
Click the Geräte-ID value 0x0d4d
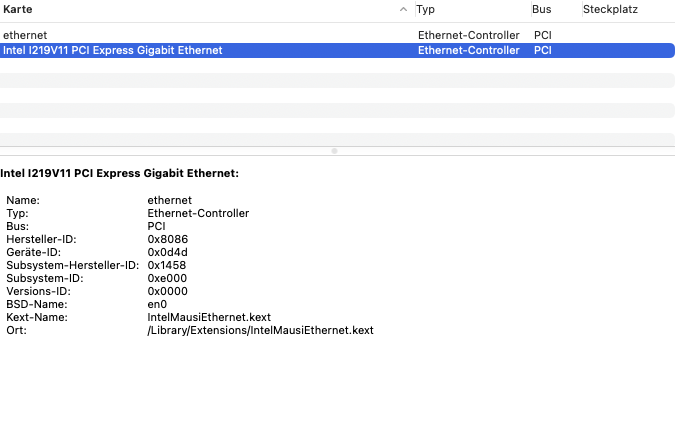(x=167, y=252)
